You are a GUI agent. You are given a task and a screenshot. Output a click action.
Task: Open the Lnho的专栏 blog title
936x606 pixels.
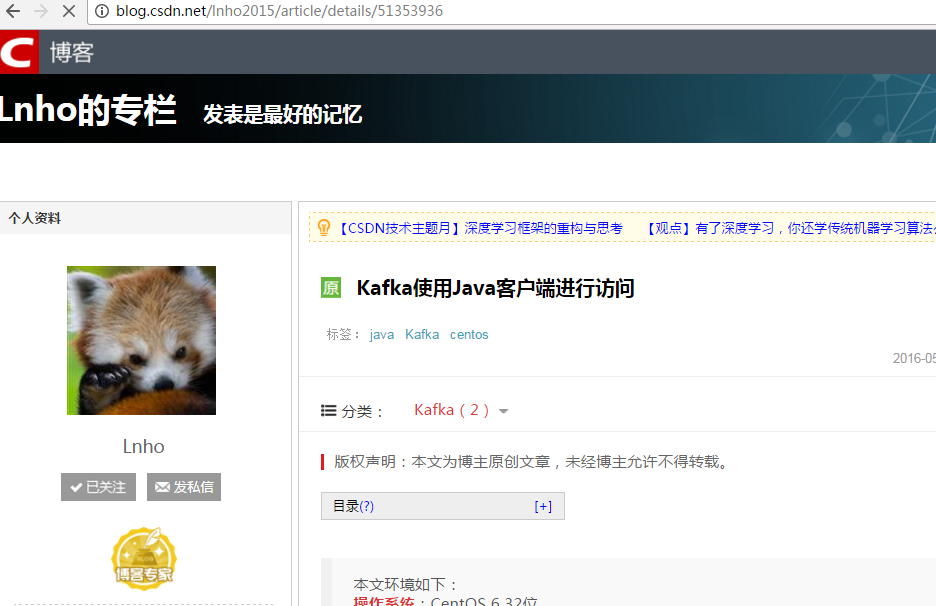coord(88,110)
